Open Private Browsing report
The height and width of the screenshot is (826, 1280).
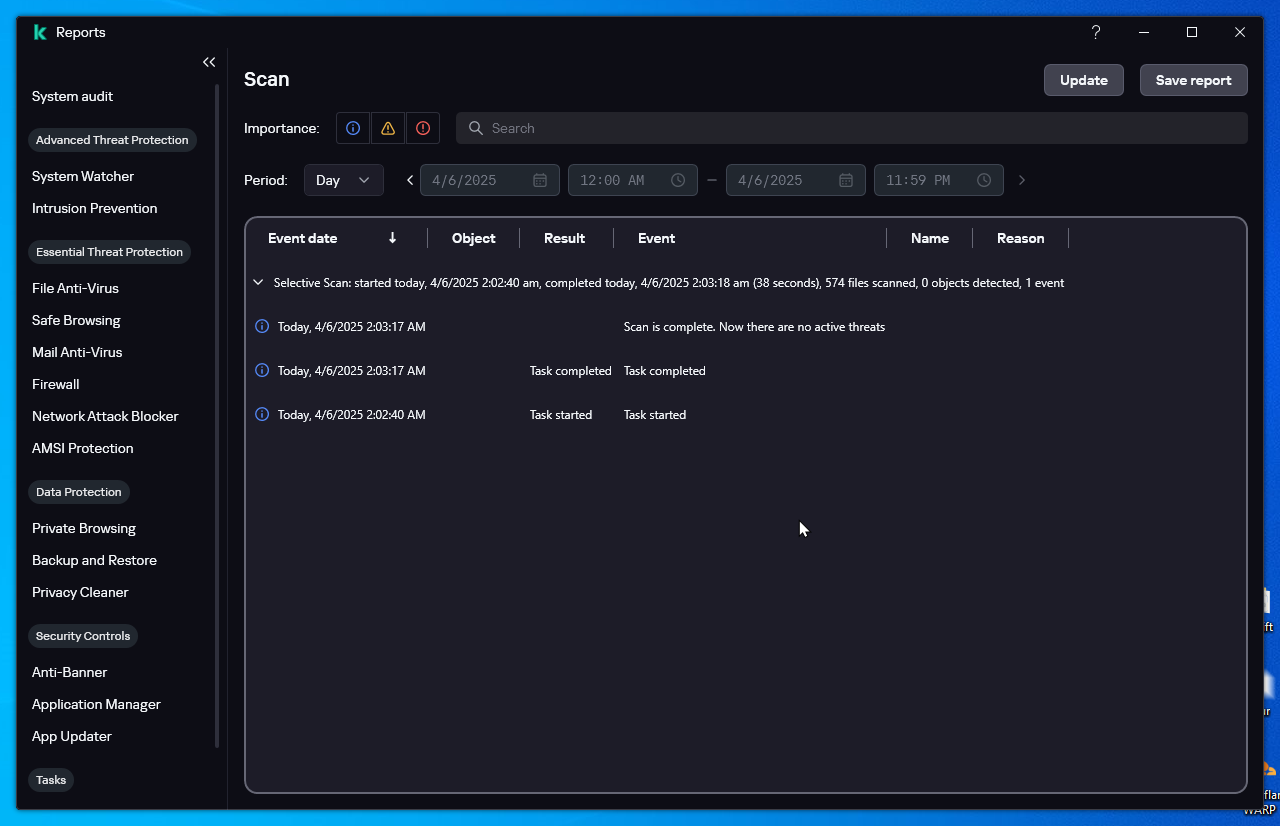[84, 528]
